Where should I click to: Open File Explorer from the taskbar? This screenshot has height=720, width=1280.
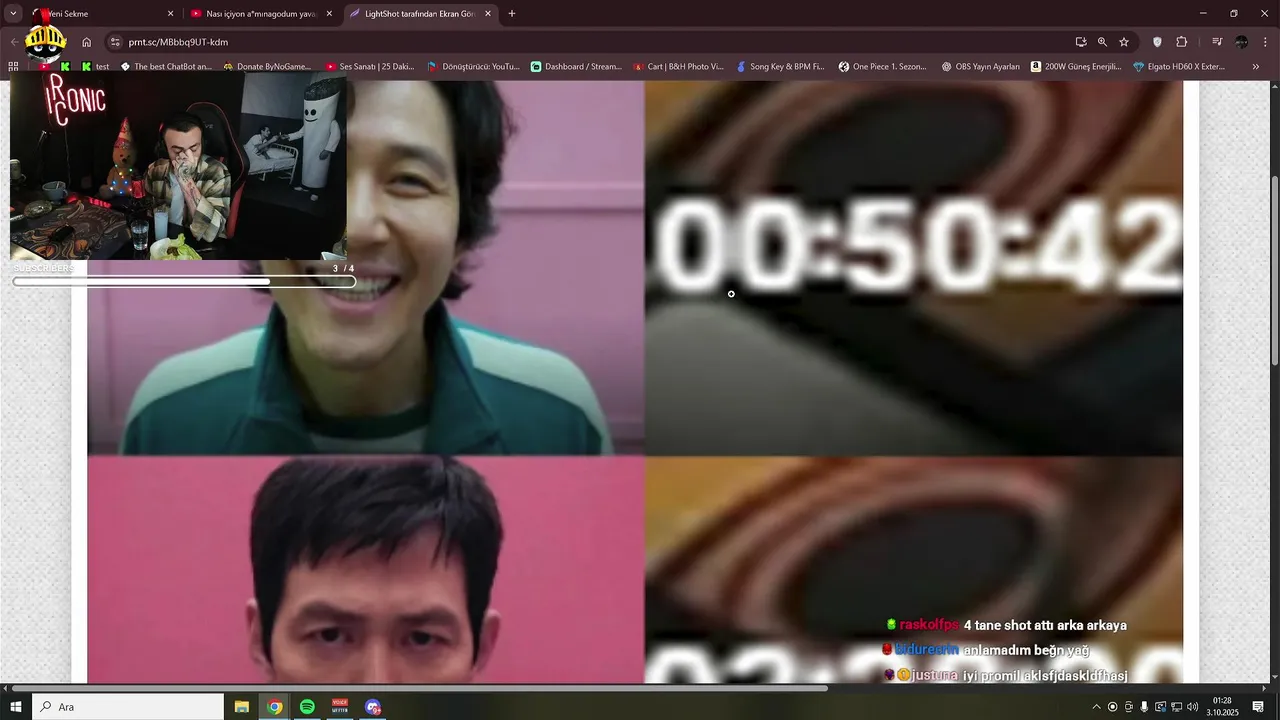pyautogui.click(x=242, y=707)
